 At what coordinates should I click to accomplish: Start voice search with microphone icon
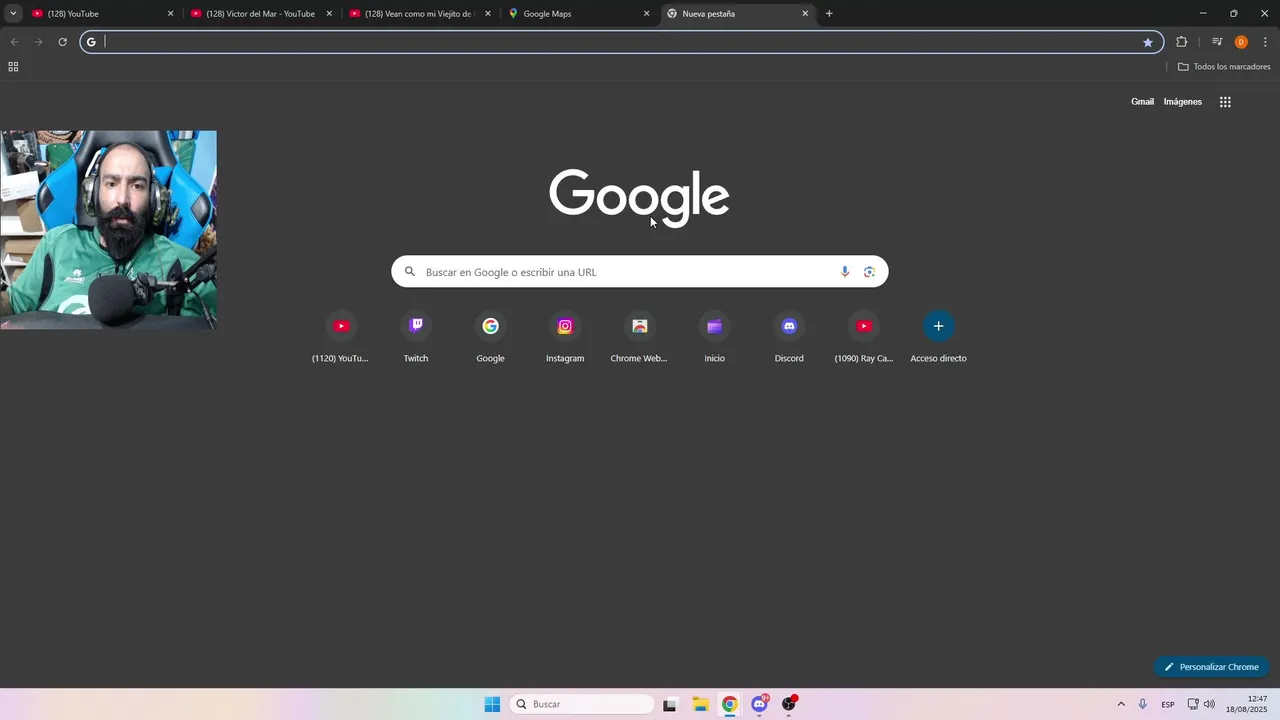pyautogui.click(x=845, y=272)
